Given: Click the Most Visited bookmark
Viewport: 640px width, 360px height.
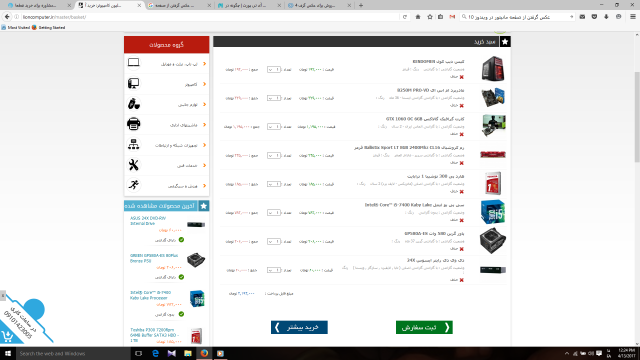Looking at the screenshot, I should tap(16, 27).
